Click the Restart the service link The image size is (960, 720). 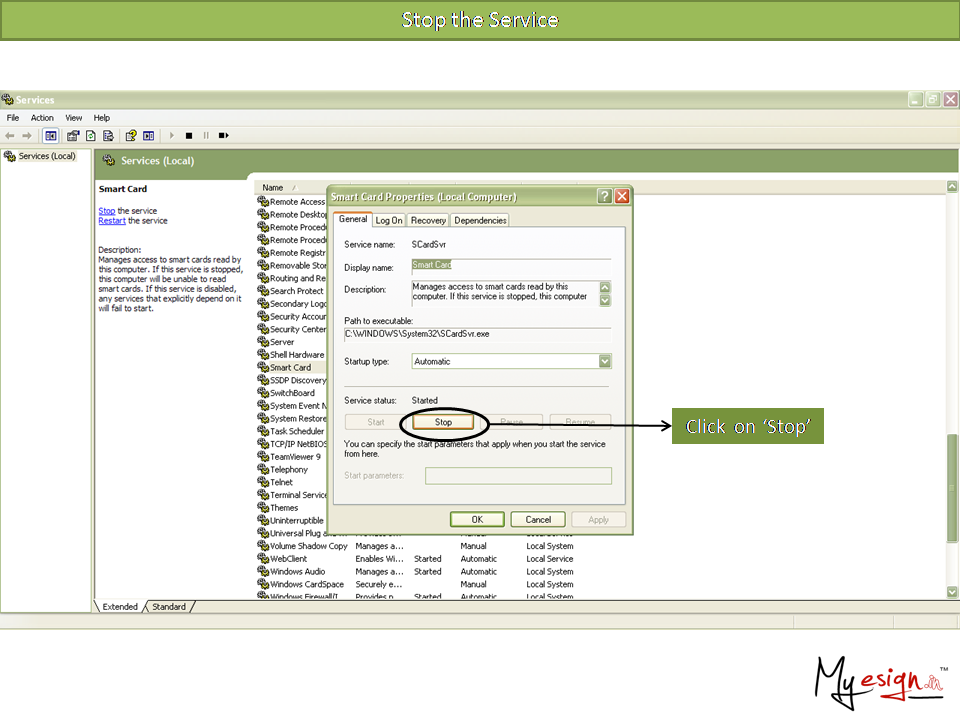pyautogui.click(x=112, y=221)
